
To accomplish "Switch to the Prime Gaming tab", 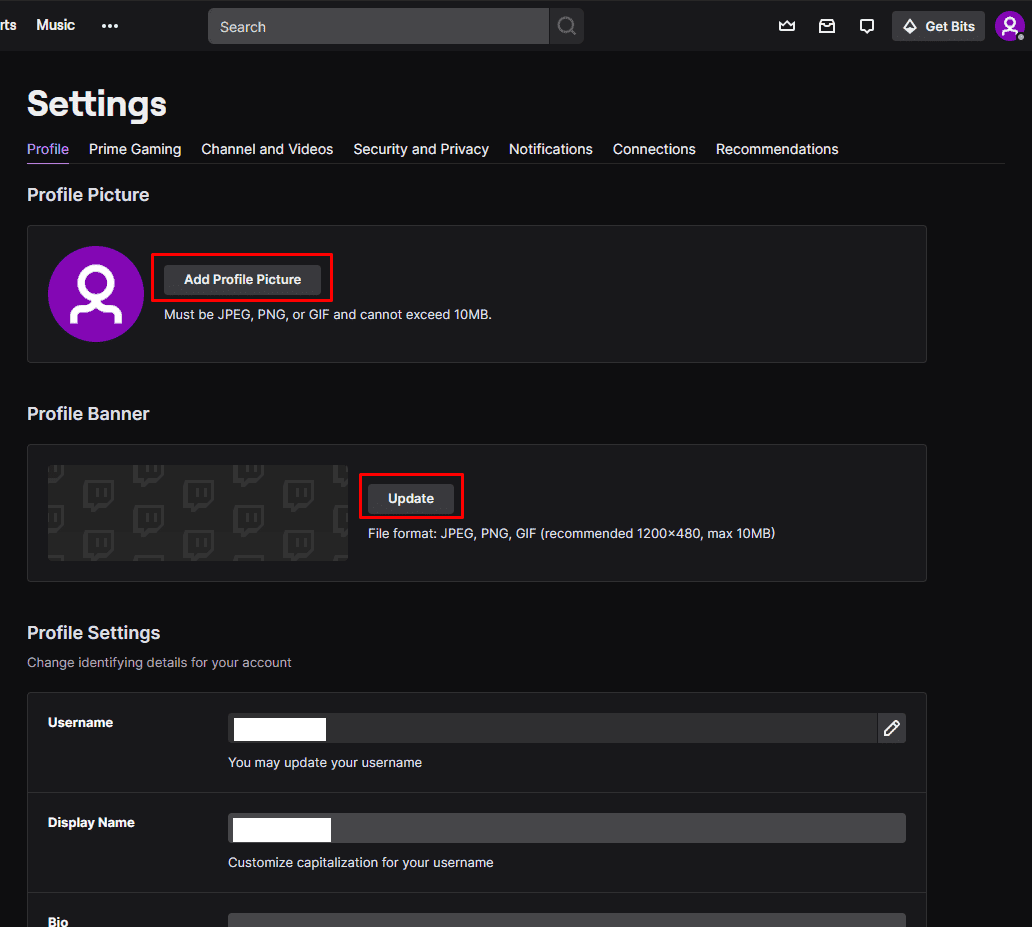I will pos(135,149).
